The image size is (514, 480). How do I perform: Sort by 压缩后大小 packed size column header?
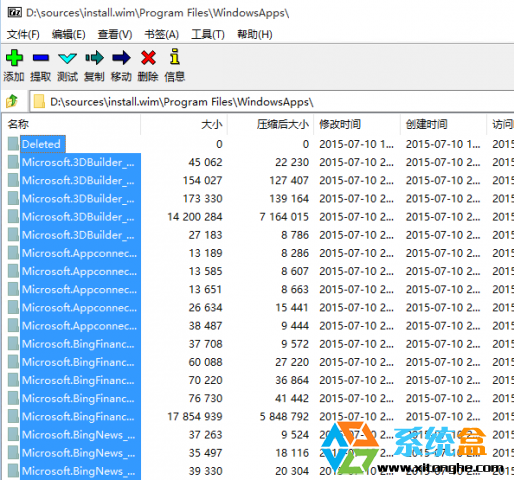(271, 124)
